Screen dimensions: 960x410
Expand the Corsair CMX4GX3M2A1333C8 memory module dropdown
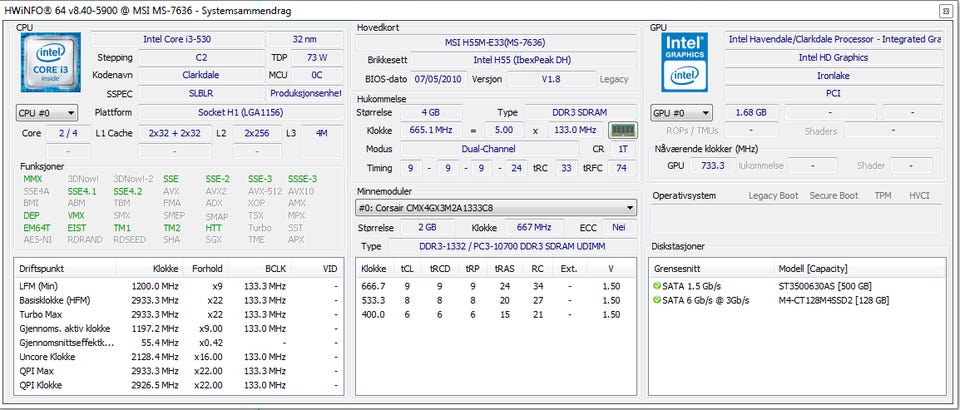[496, 207]
